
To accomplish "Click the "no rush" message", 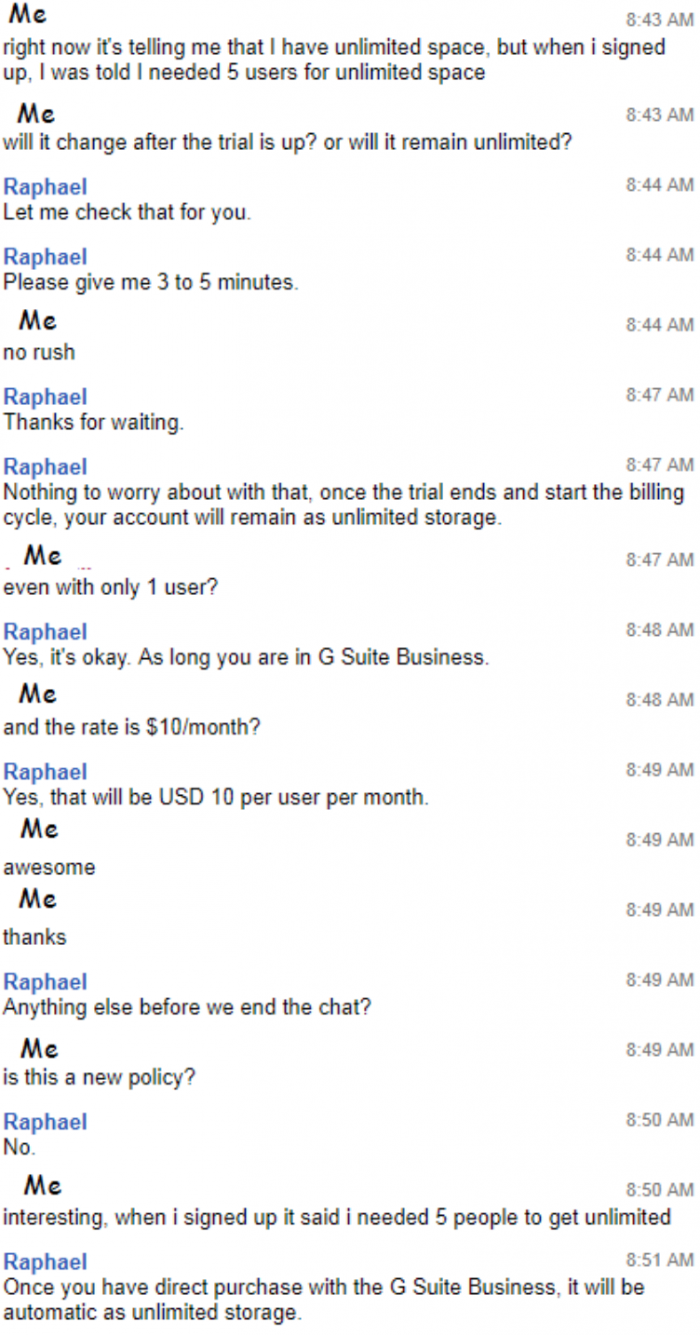I will point(39,353).
